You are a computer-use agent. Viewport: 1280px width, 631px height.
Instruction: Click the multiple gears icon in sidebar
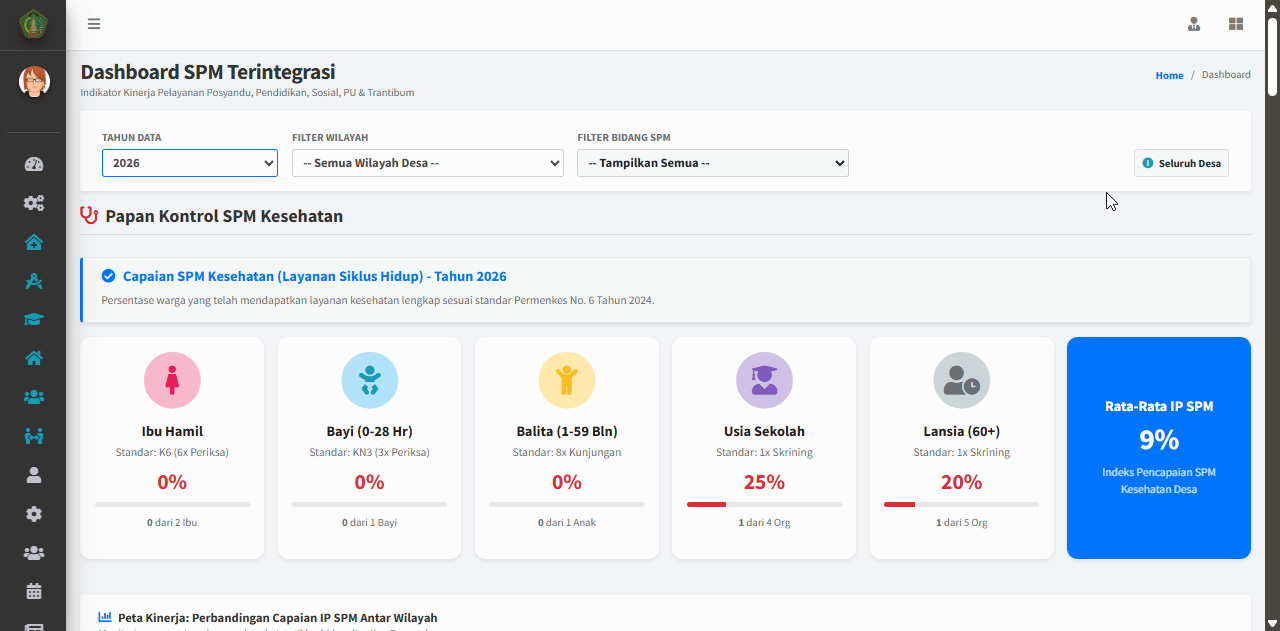click(x=34, y=203)
